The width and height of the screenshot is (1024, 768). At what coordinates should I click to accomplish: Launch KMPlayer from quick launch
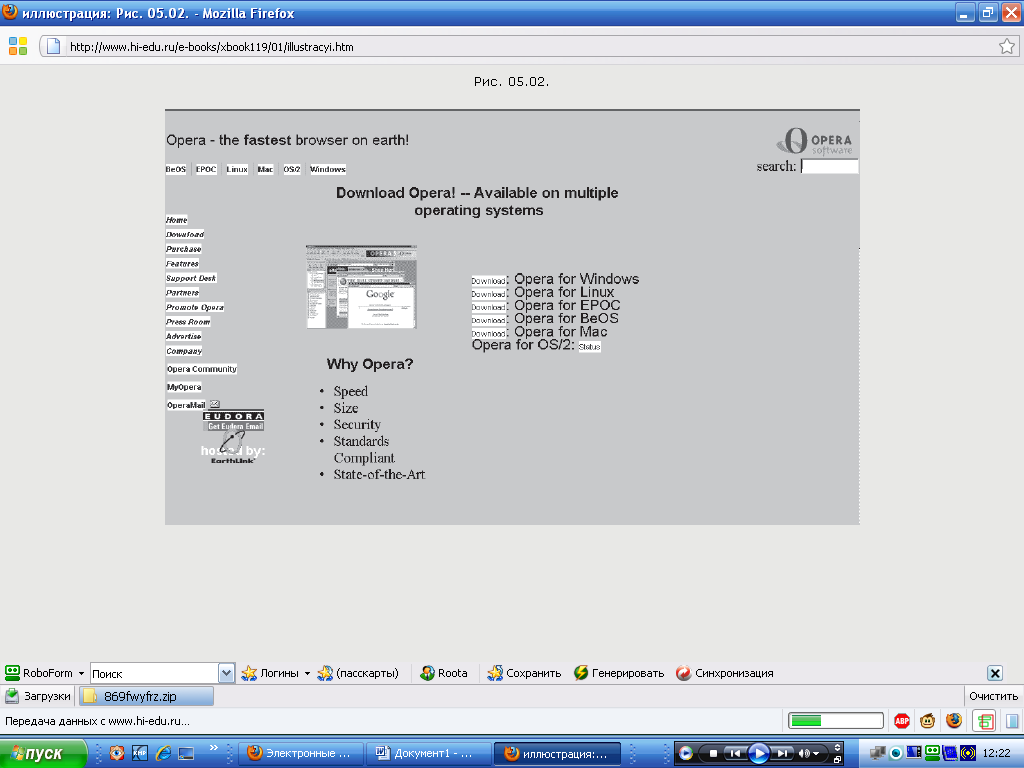140,753
